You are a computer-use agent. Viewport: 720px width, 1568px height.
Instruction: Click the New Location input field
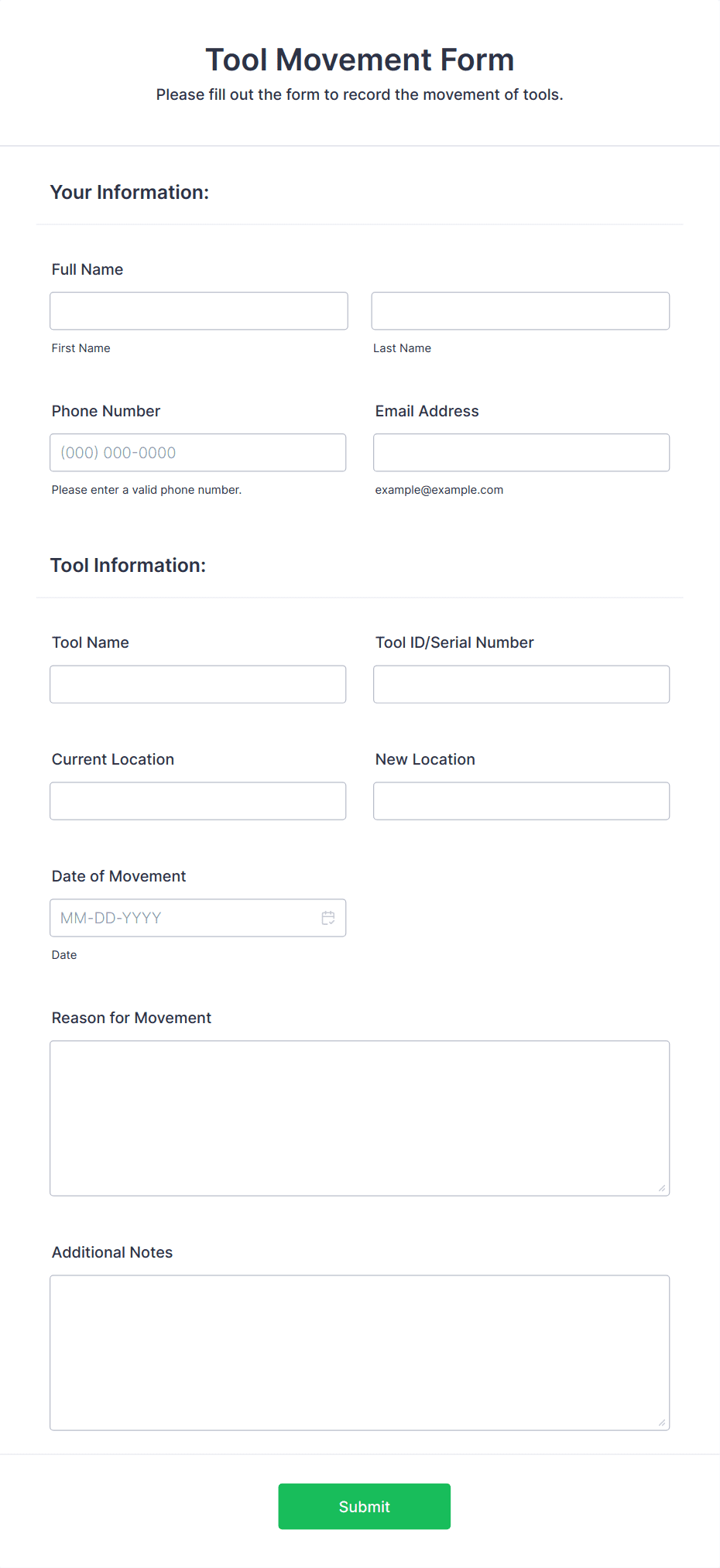521,801
